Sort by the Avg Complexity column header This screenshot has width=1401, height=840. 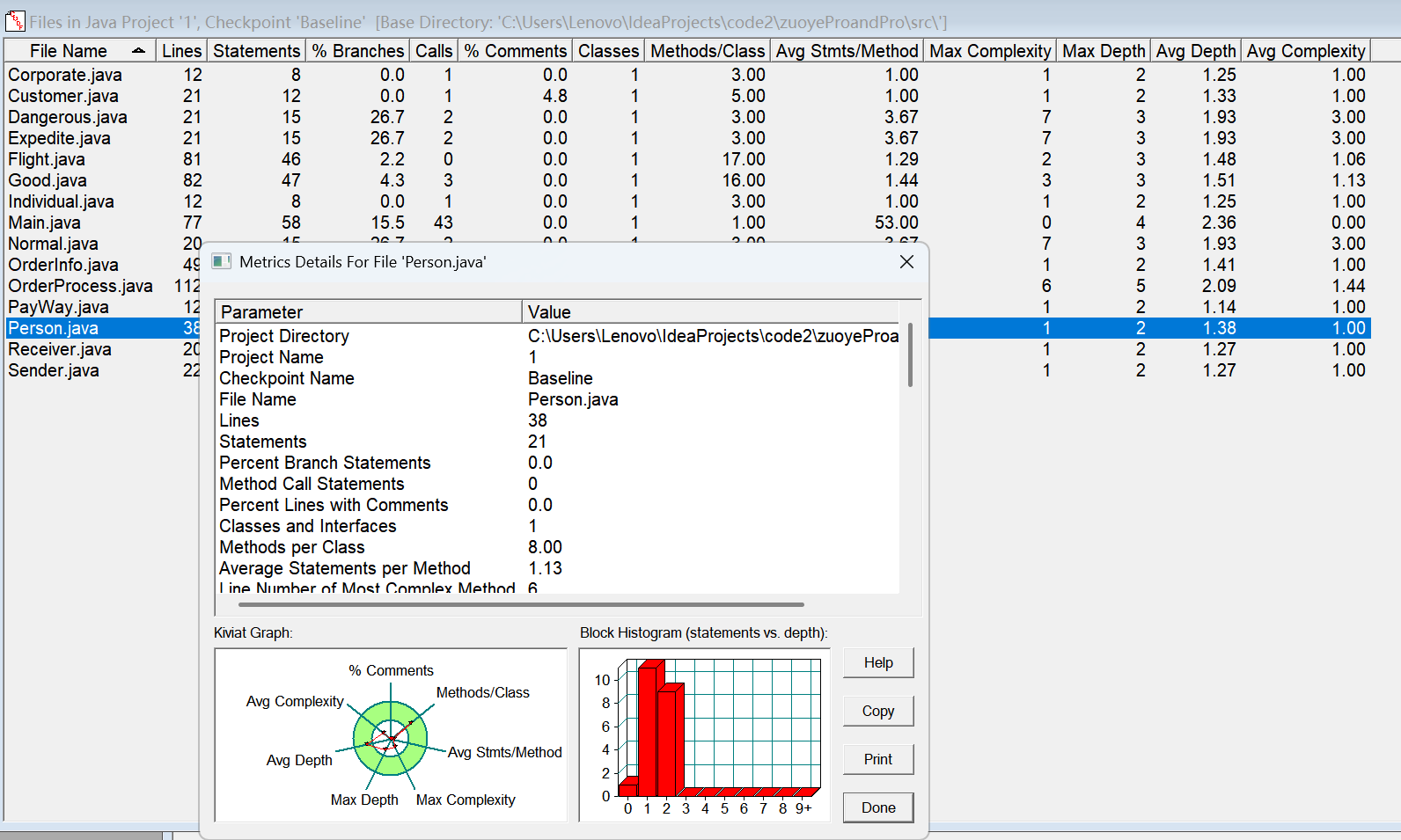point(1306,51)
